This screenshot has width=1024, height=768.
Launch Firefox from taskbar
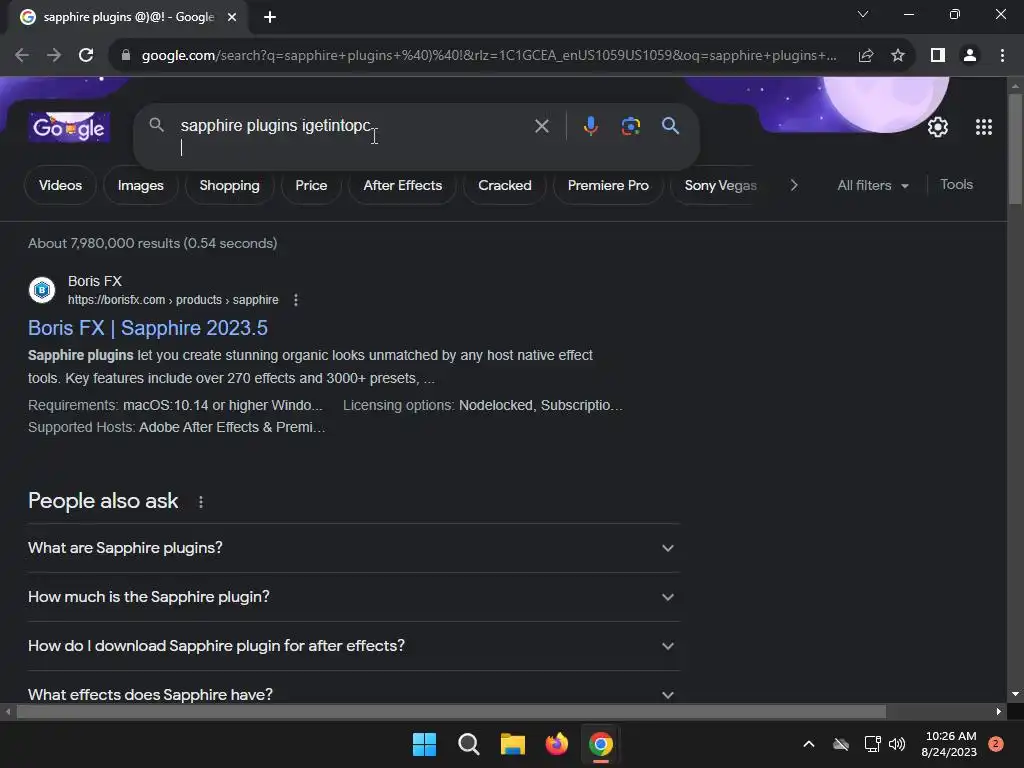click(x=556, y=744)
